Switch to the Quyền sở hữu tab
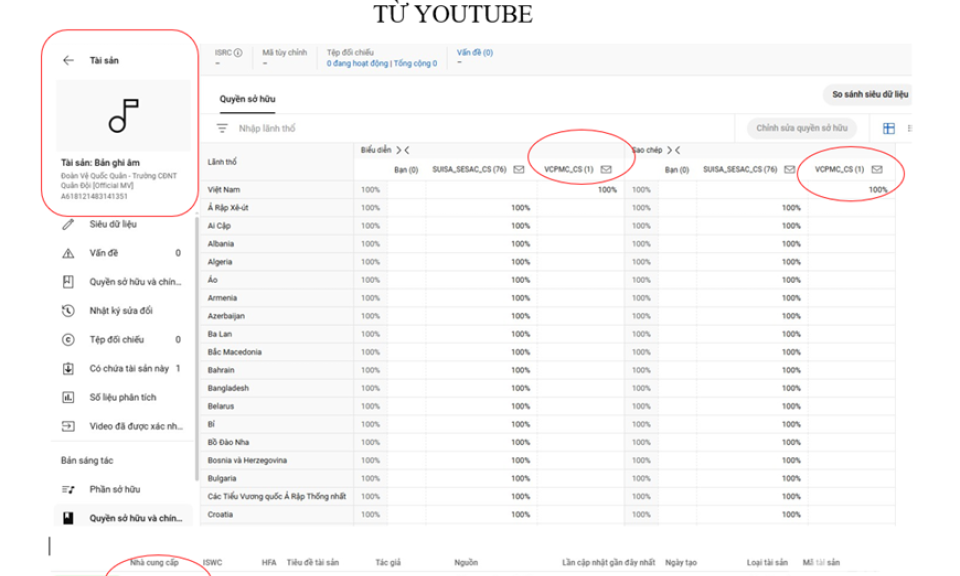The width and height of the screenshot is (960, 576). pyautogui.click(x=247, y=99)
